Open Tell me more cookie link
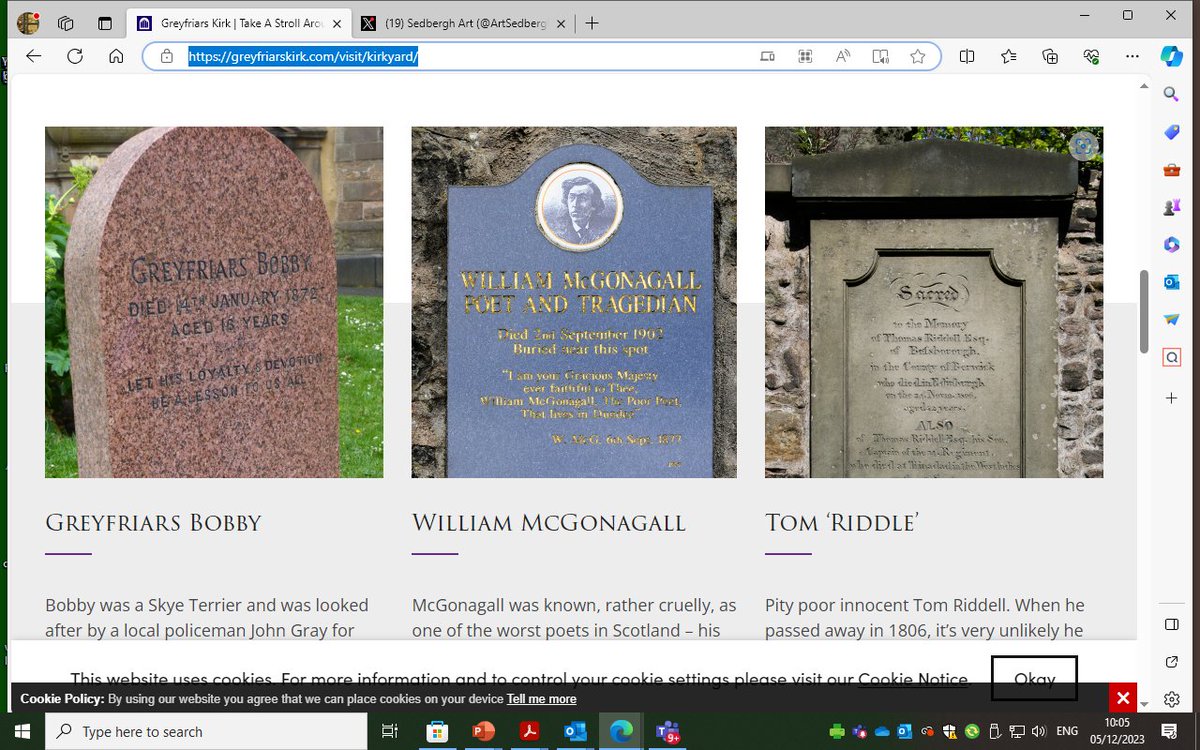The width and height of the screenshot is (1200, 750). 541,699
